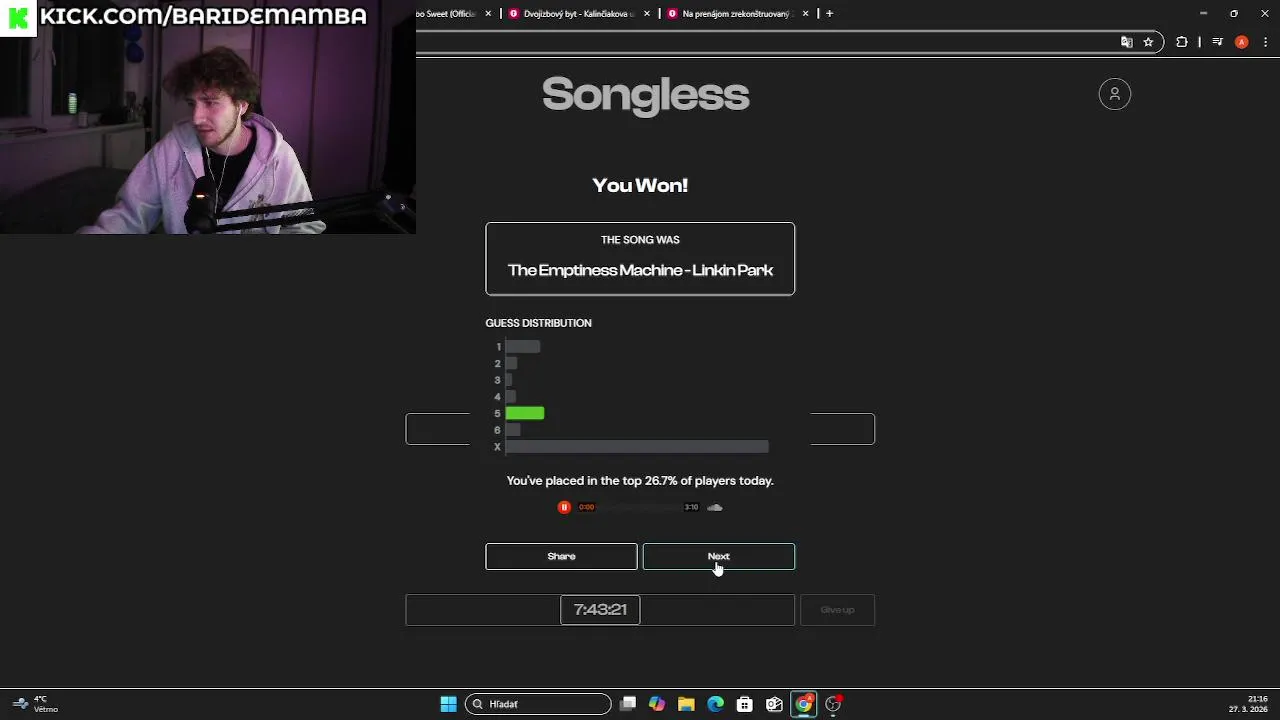Seek within the song preview progress bar
Image resolution: width=1280 pixels, height=720 pixels.
pyautogui.click(x=640, y=507)
